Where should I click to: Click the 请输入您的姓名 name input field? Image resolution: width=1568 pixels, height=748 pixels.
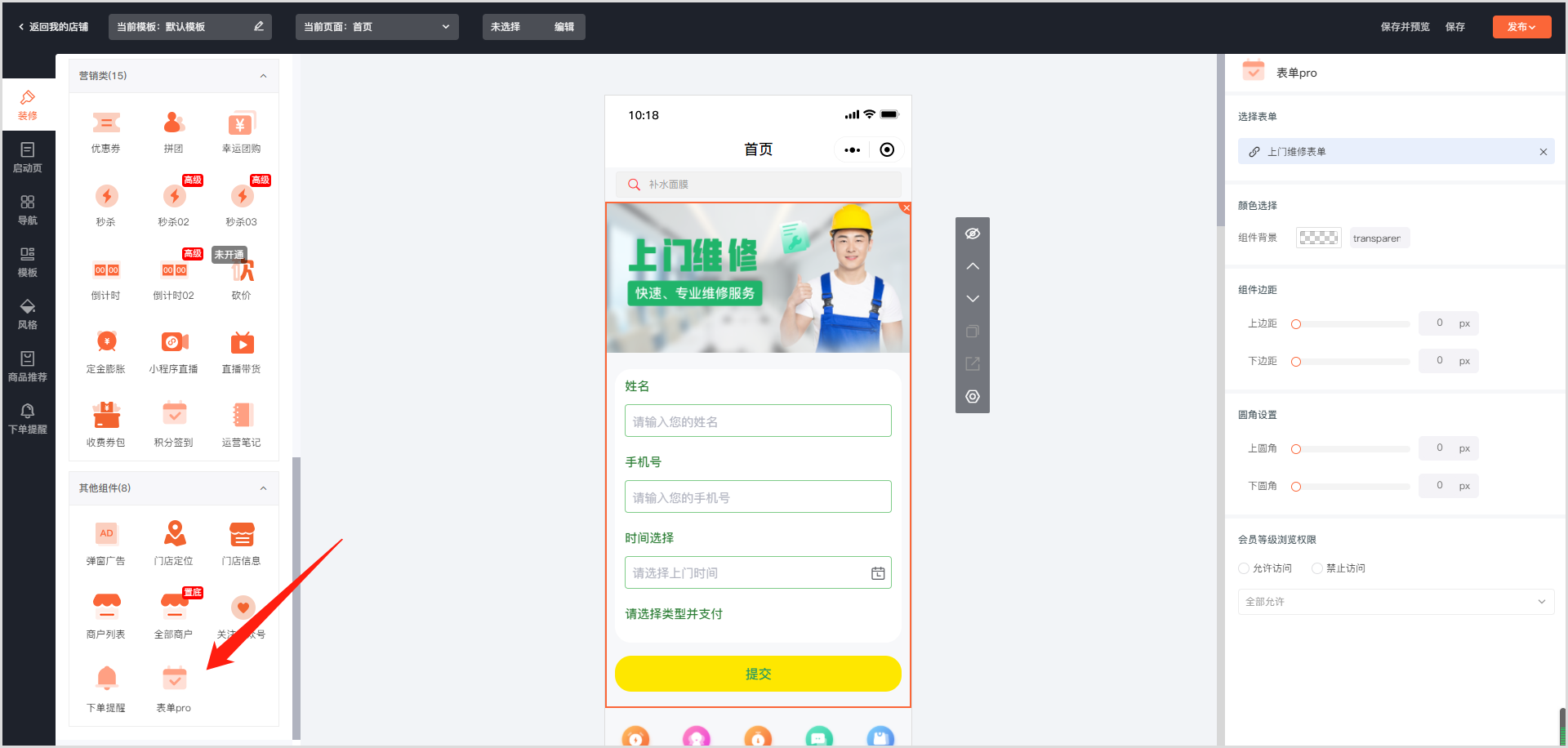tap(757, 421)
